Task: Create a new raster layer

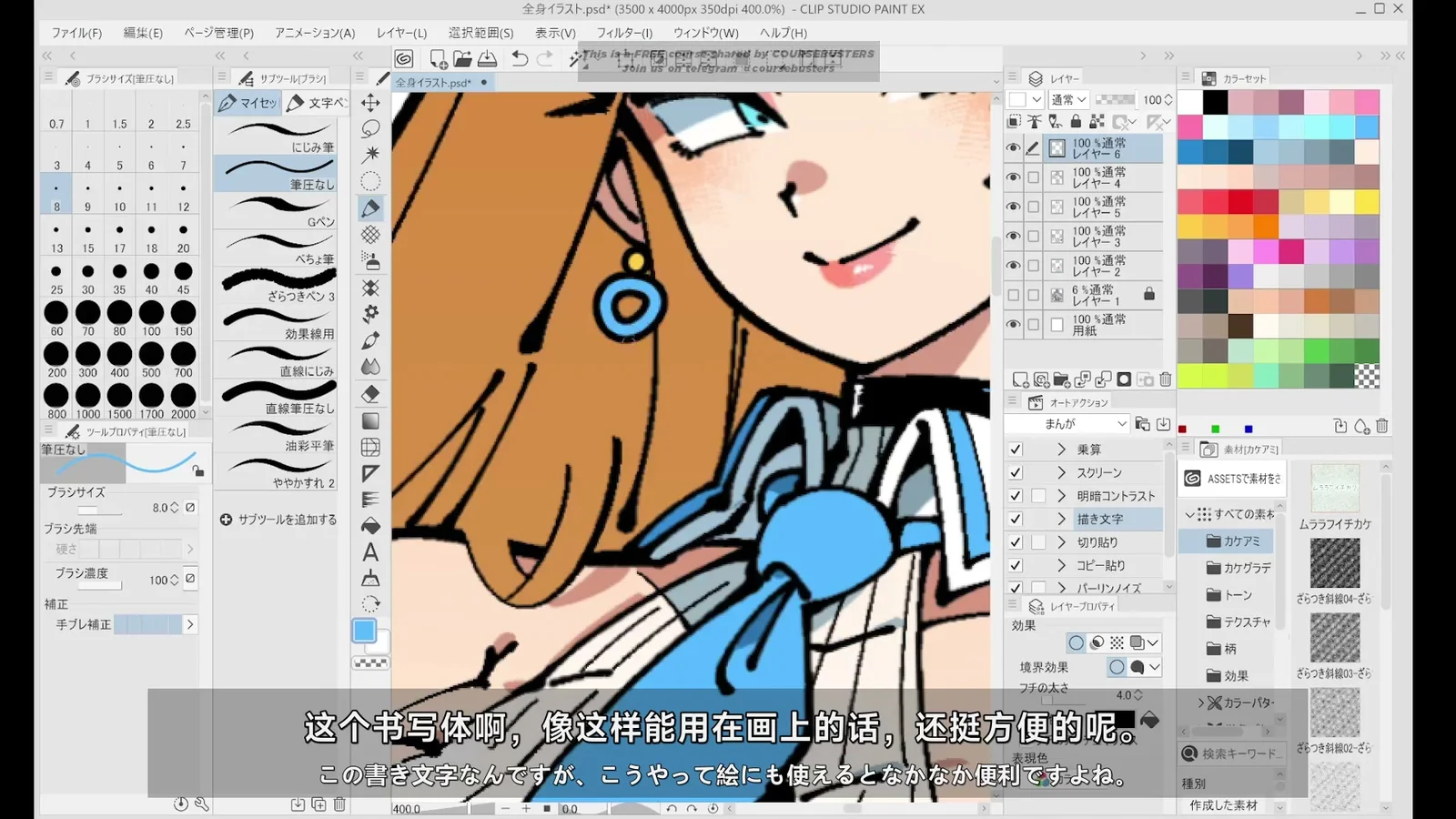Action: pos(1020,379)
